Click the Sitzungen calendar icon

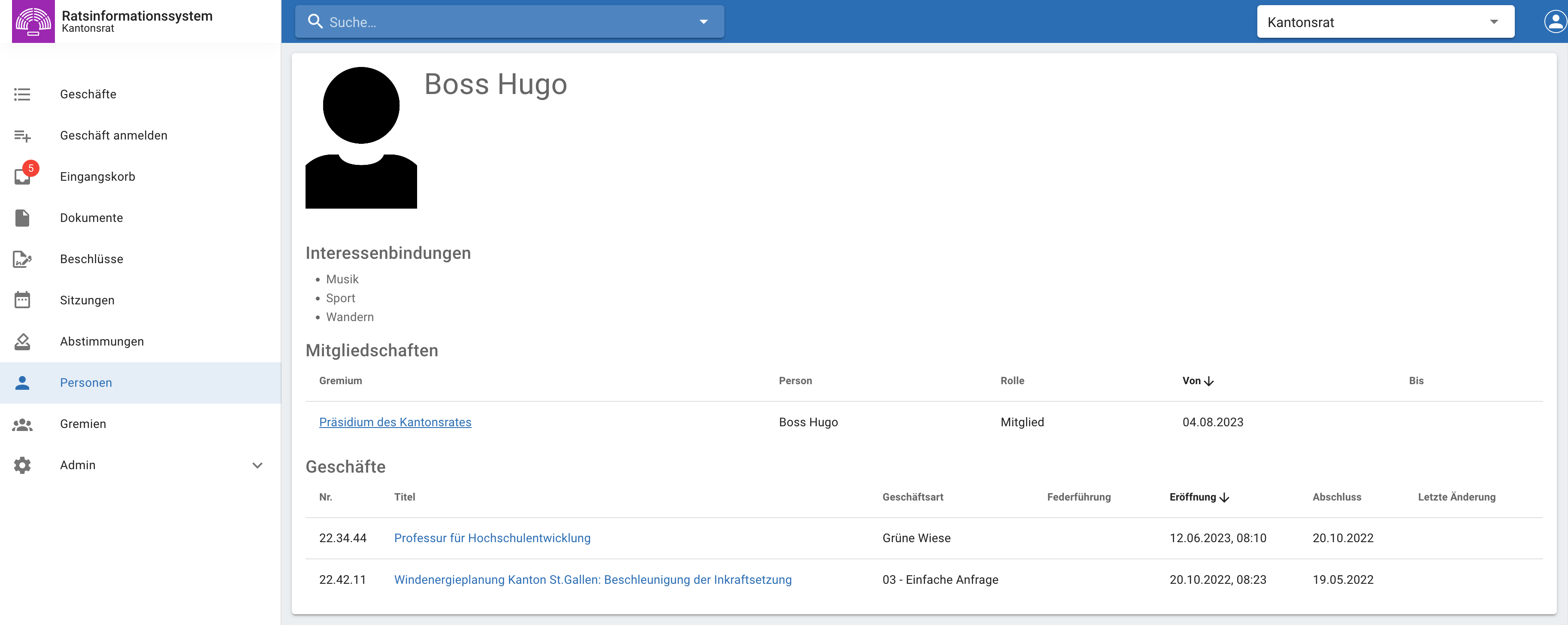(22, 300)
